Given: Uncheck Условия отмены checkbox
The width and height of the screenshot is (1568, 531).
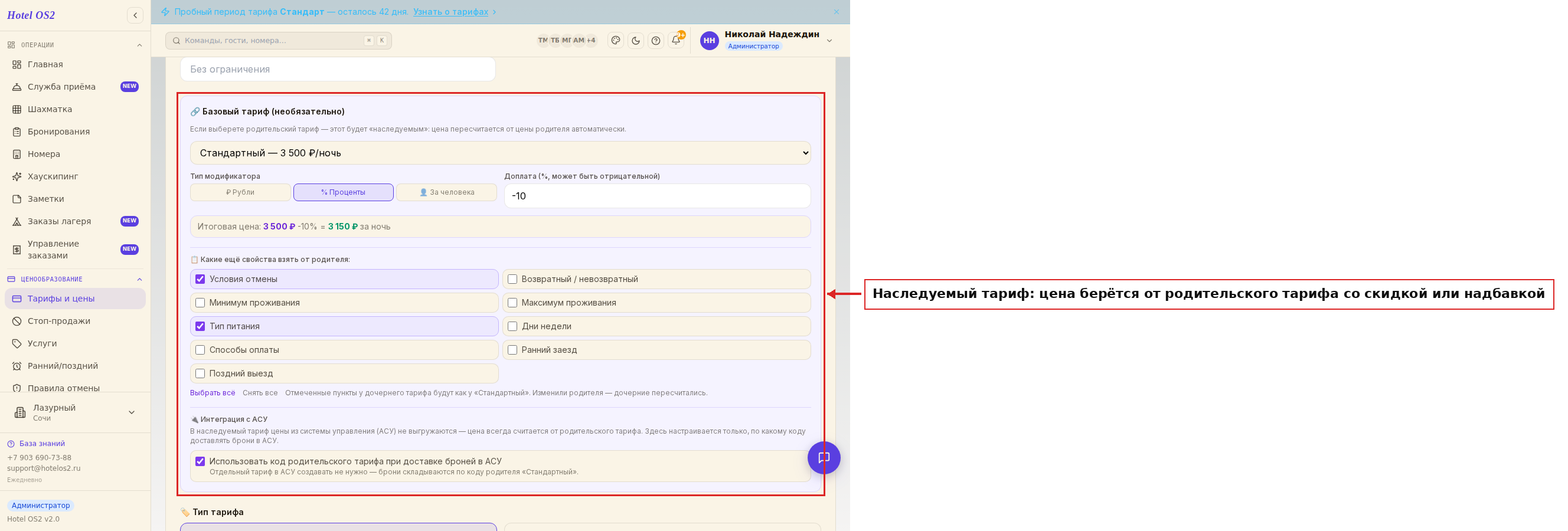Looking at the screenshot, I should (x=200, y=279).
